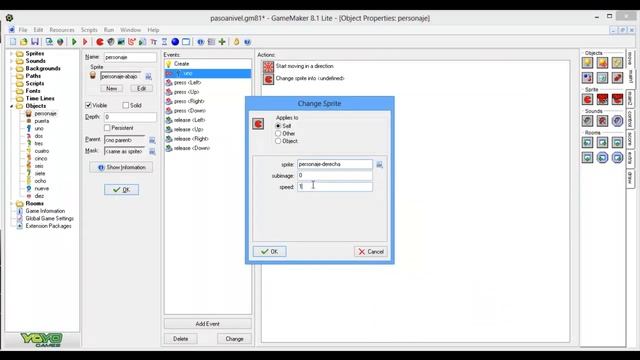Expand the Backgrounds folder
The width and height of the screenshot is (640, 360).
coord(11,69)
